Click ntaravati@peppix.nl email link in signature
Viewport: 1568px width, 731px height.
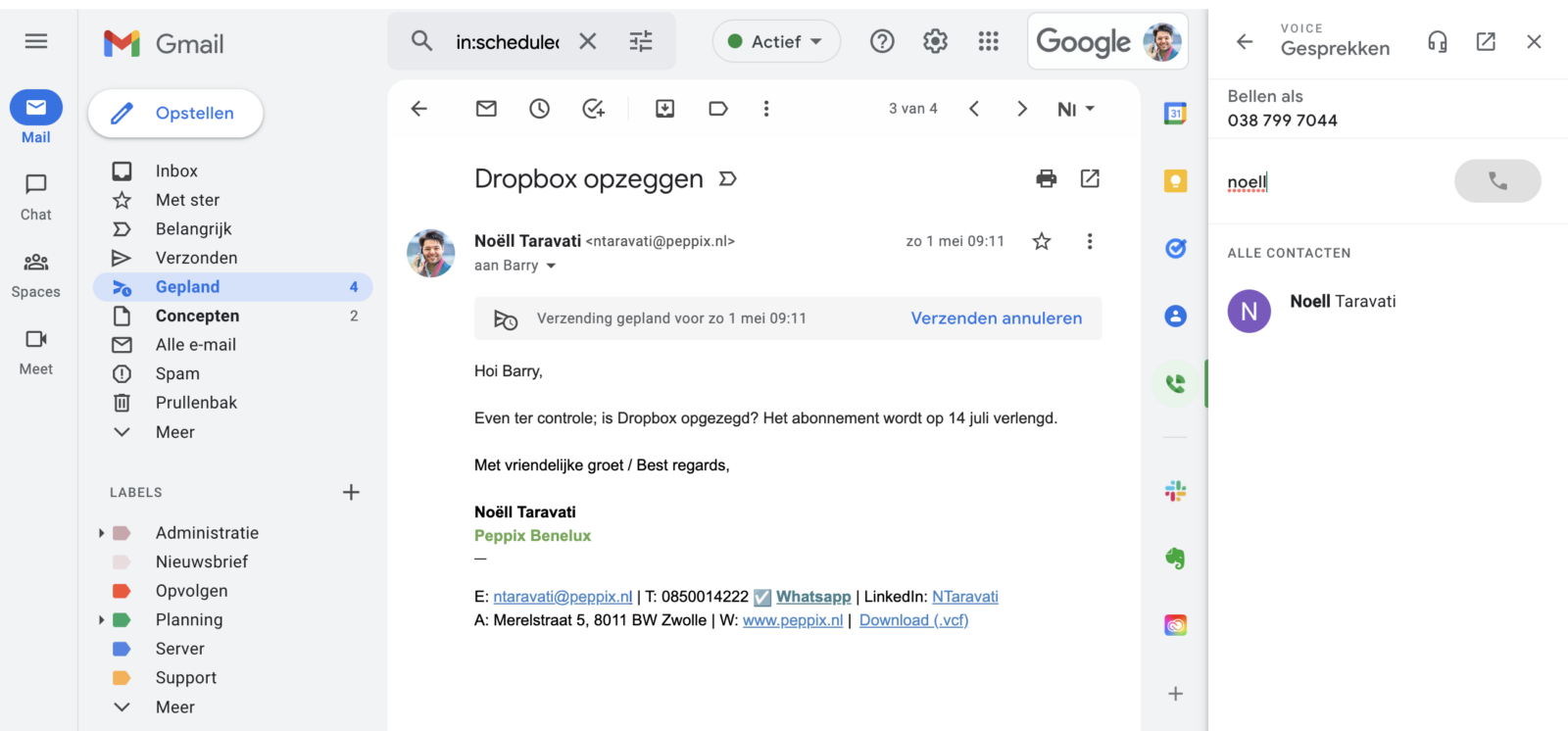pyautogui.click(x=563, y=597)
